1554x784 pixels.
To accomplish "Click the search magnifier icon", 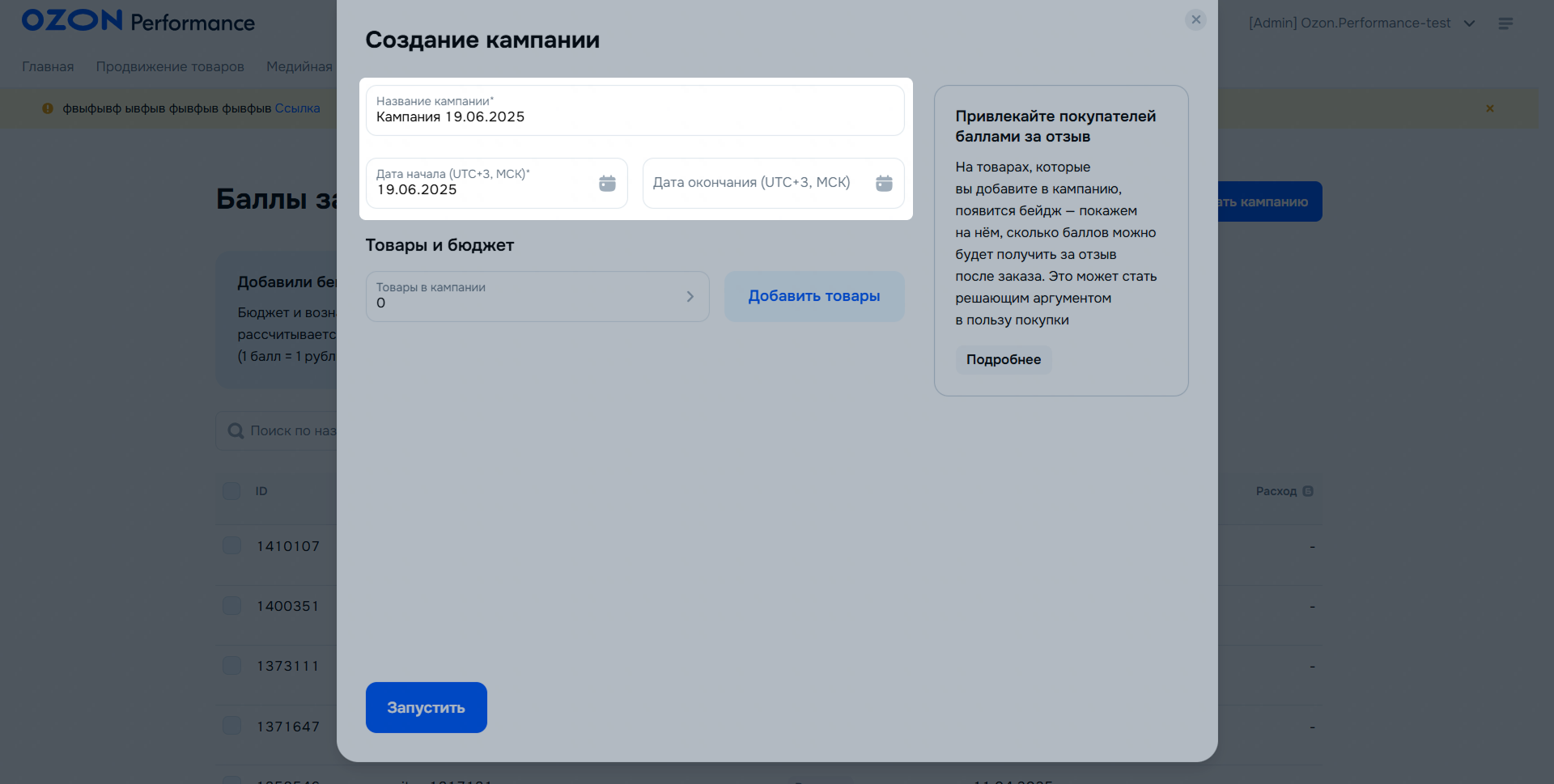I will coord(236,431).
